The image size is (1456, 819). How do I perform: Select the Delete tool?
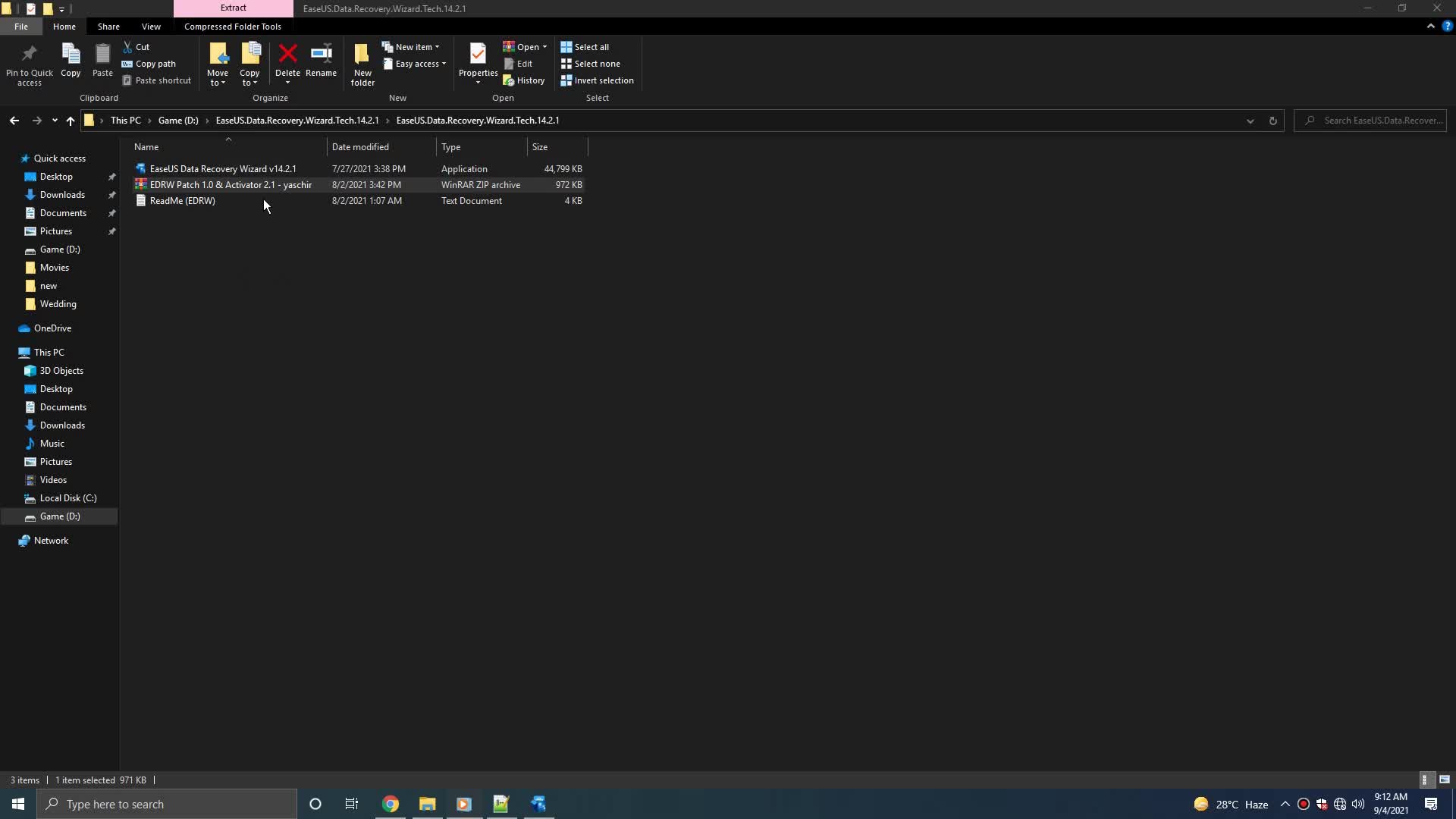coord(288,61)
